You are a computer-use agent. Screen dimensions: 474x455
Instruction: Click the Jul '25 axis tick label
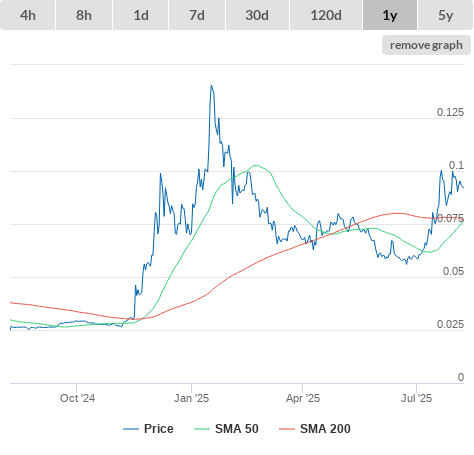pyautogui.click(x=417, y=398)
